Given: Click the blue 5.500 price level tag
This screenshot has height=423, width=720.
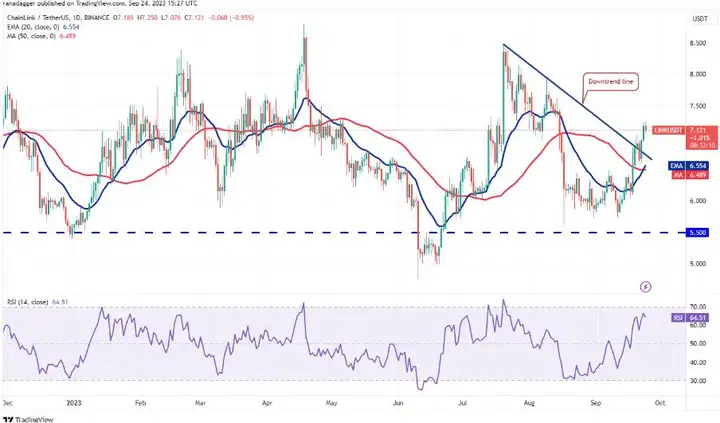Looking at the screenshot, I should pos(698,233).
